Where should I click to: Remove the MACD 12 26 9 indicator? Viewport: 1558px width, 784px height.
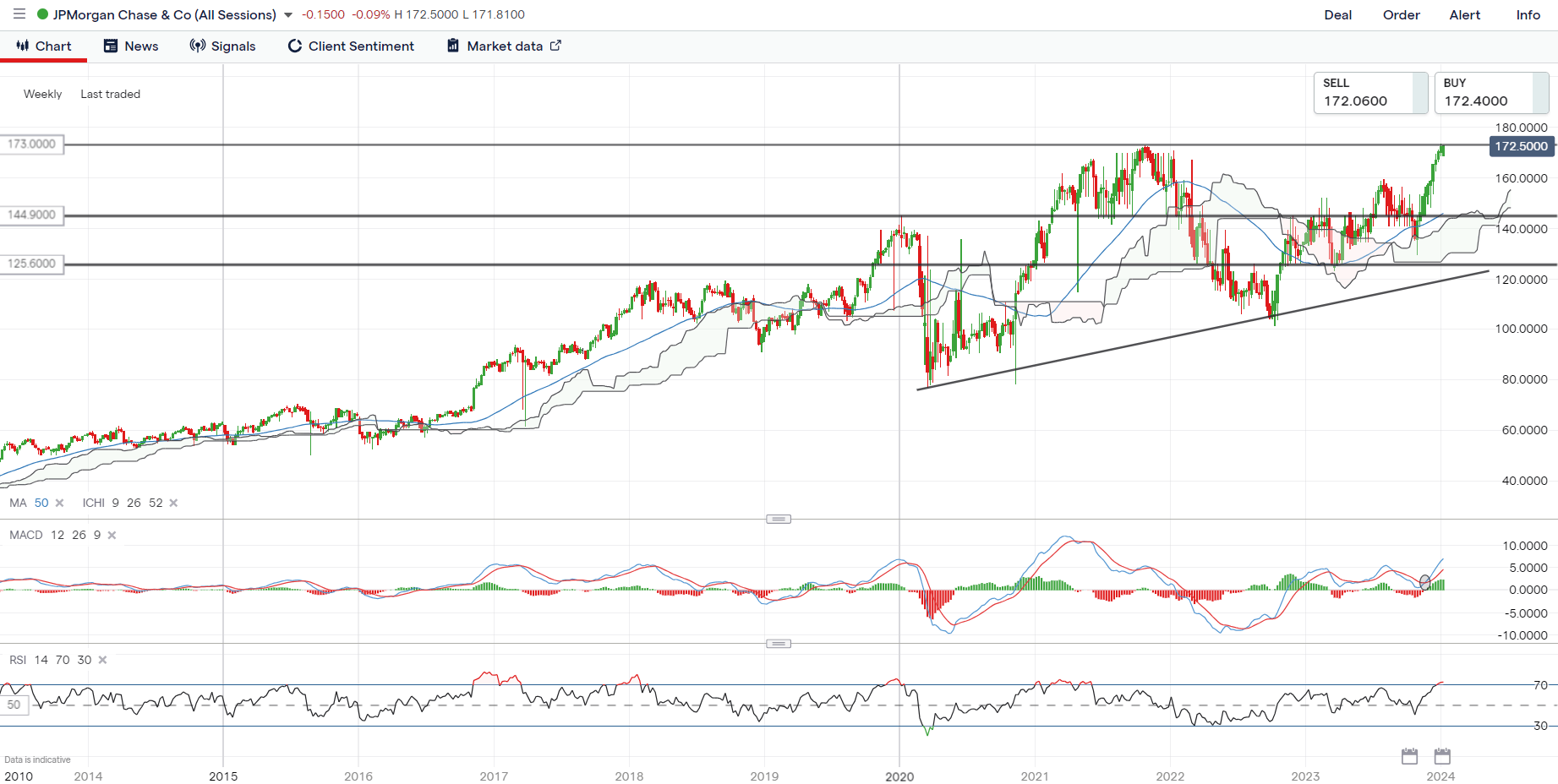112,535
